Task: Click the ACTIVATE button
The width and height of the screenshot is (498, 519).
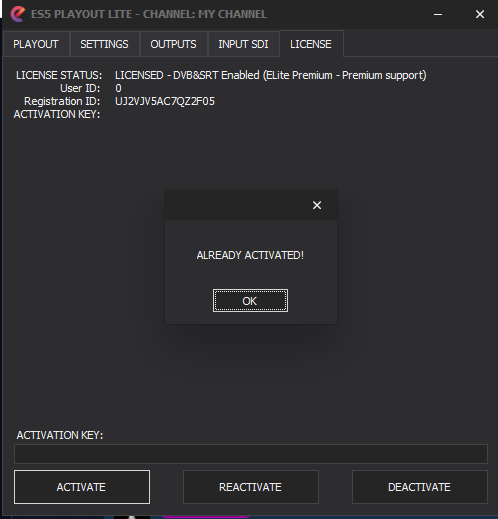Action: tap(82, 487)
